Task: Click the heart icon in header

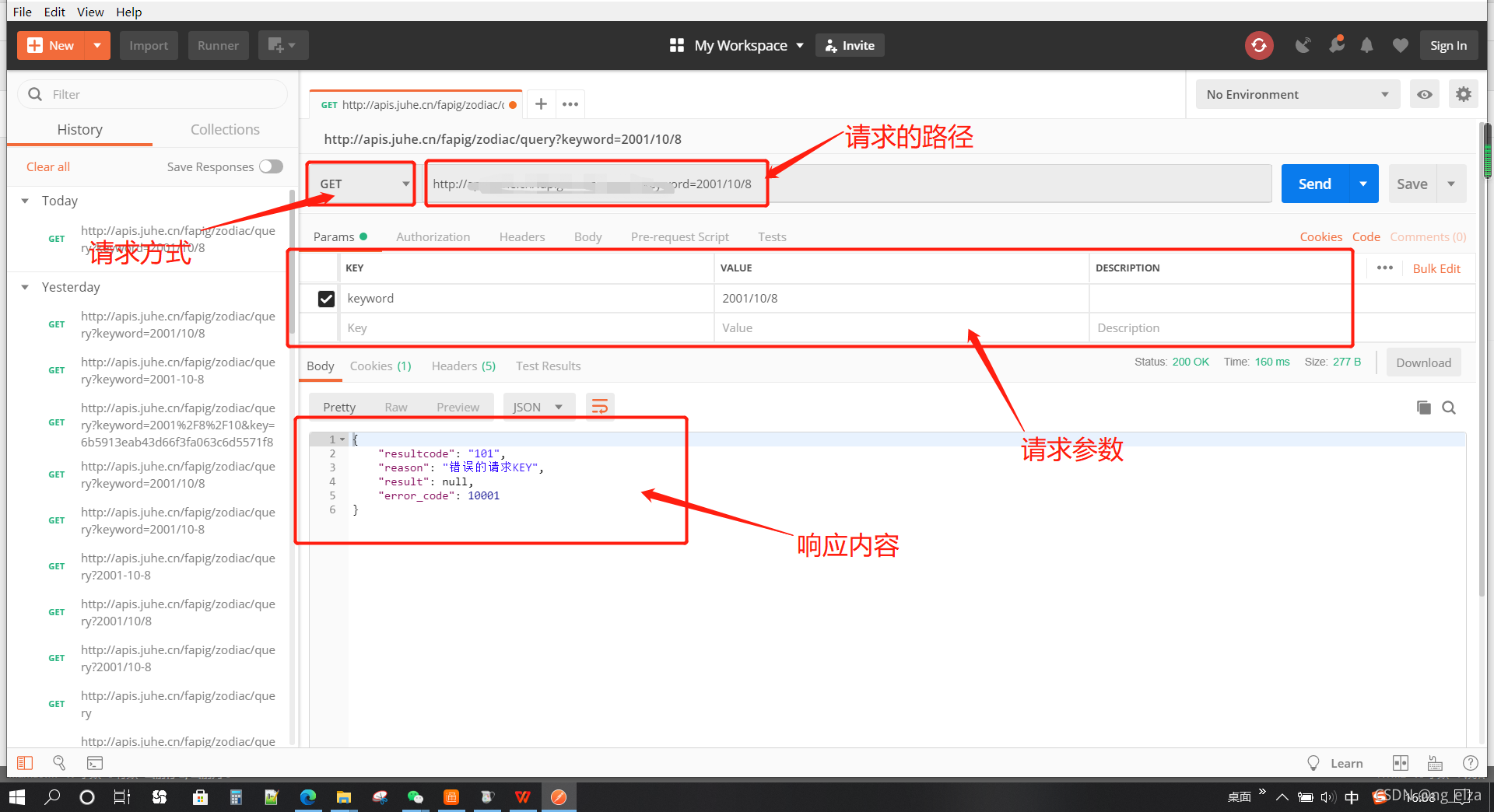Action: click(1400, 45)
